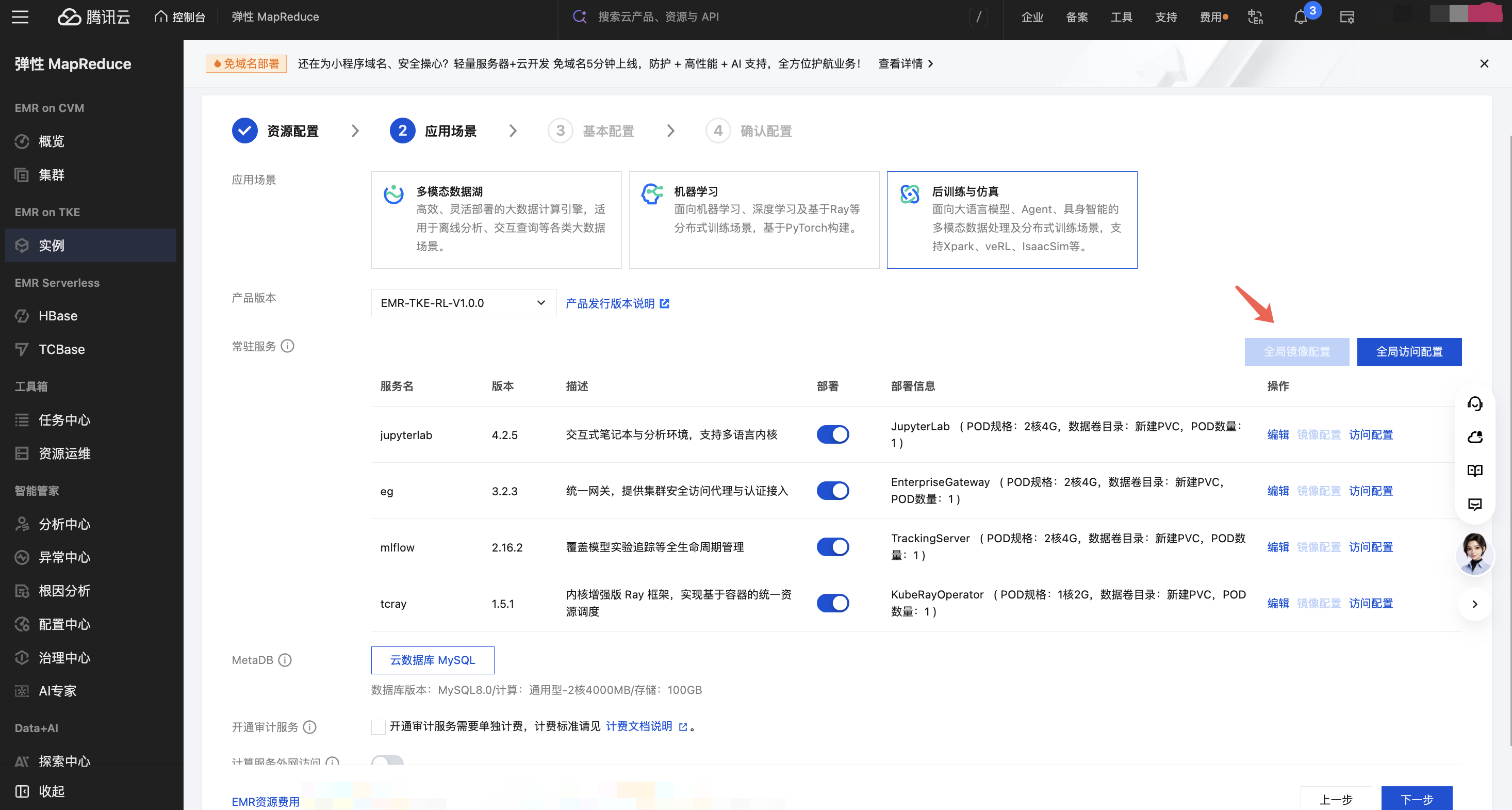This screenshot has width=1512, height=810.
Task: Open the notifications bell
Action: coord(1300,17)
